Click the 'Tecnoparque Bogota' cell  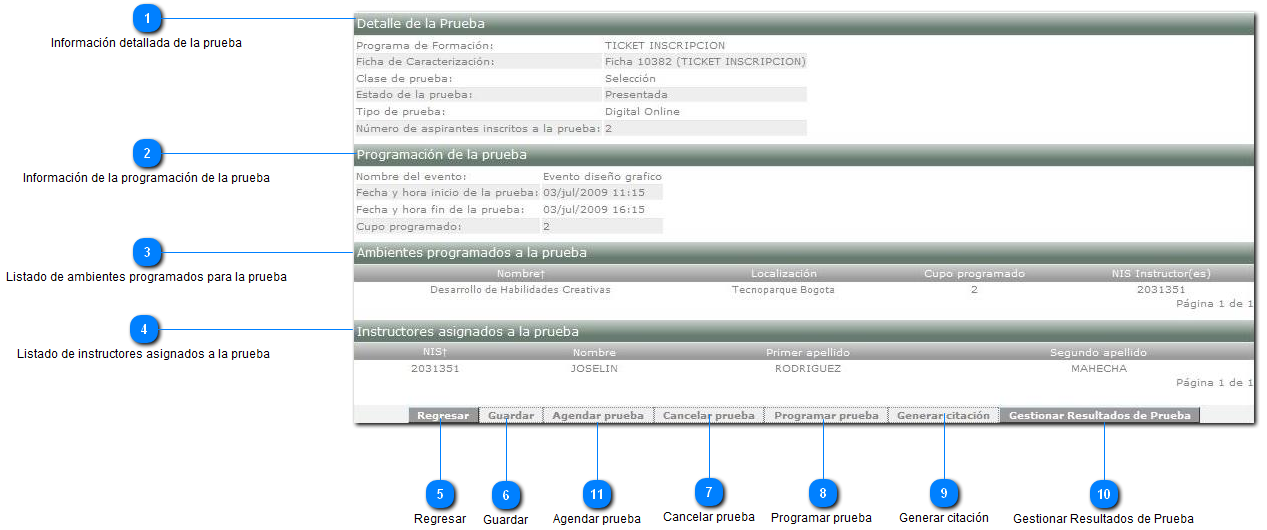click(x=783, y=290)
